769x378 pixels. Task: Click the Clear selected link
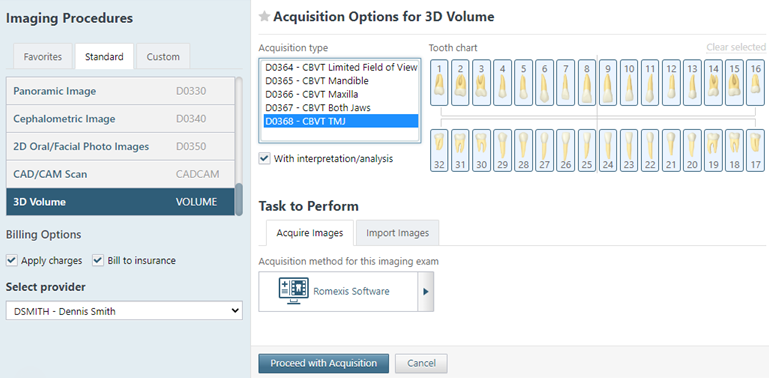[x=736, y=48]
